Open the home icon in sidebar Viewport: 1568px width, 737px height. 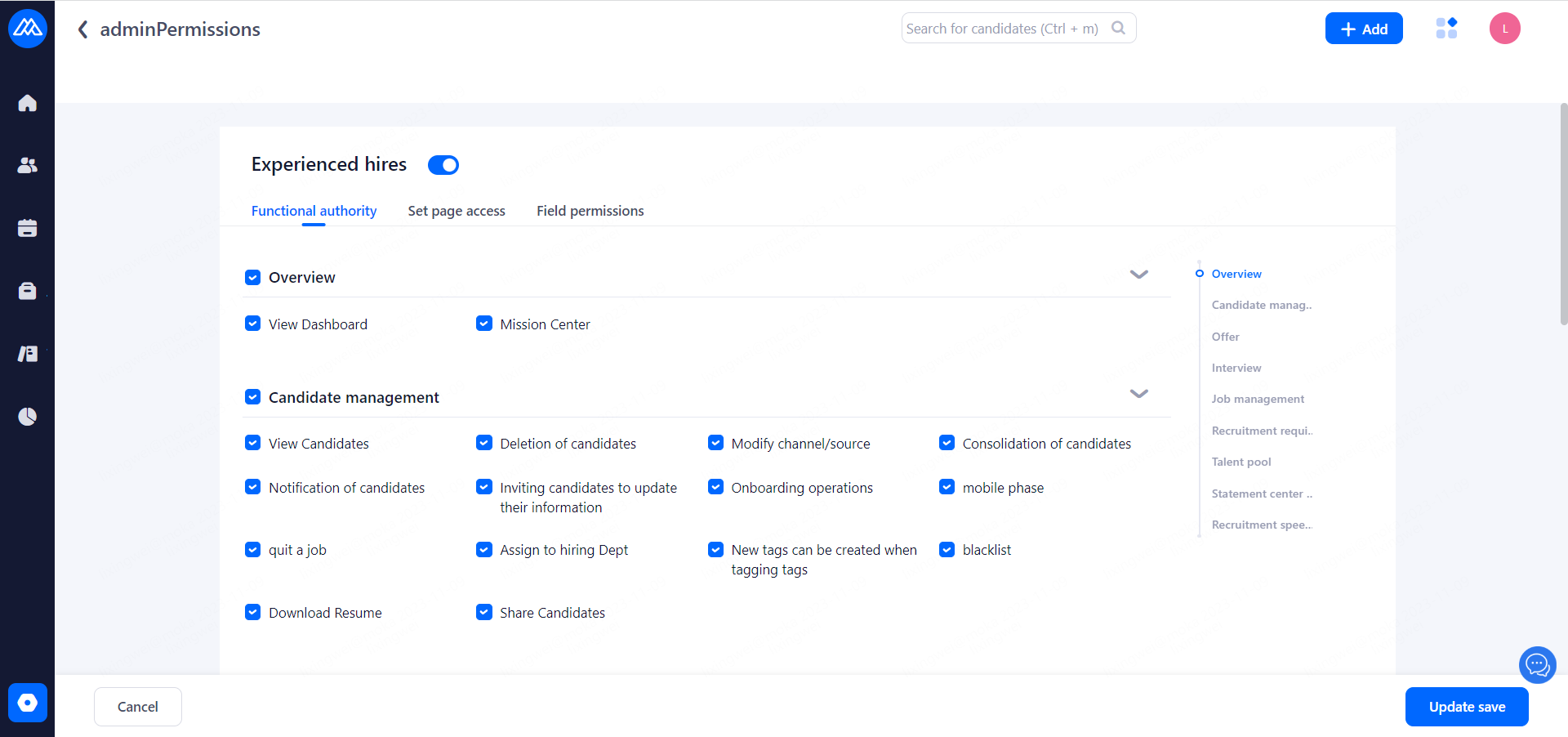coord(27,103)
